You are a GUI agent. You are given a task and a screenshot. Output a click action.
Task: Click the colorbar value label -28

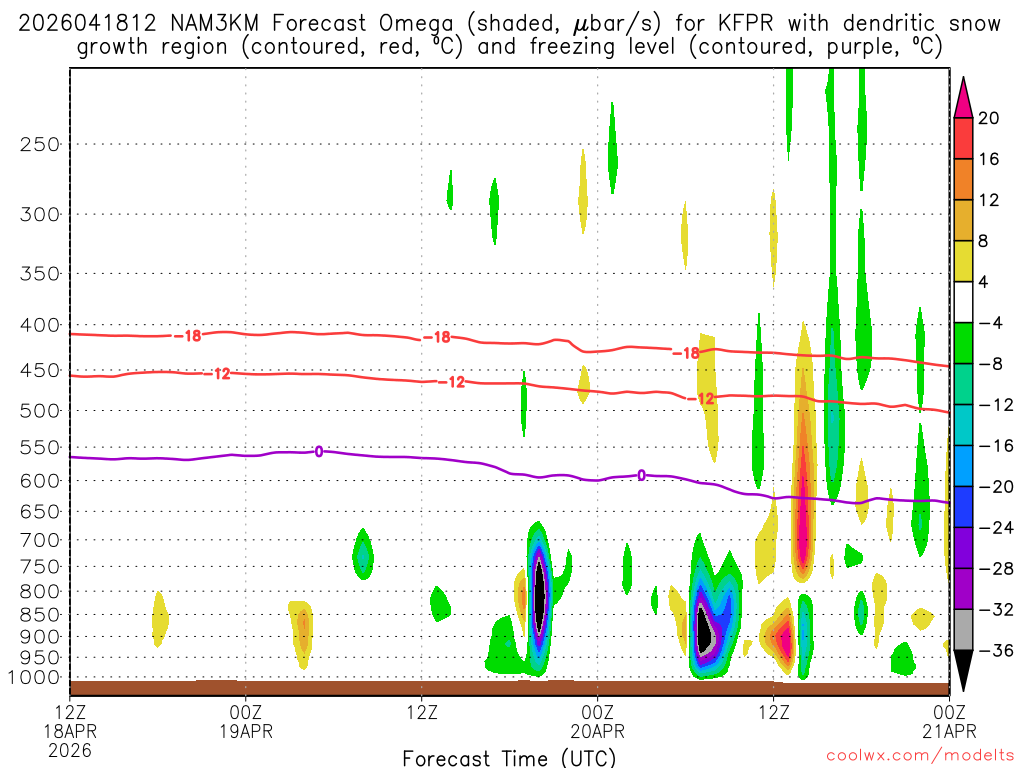point(996,569)
